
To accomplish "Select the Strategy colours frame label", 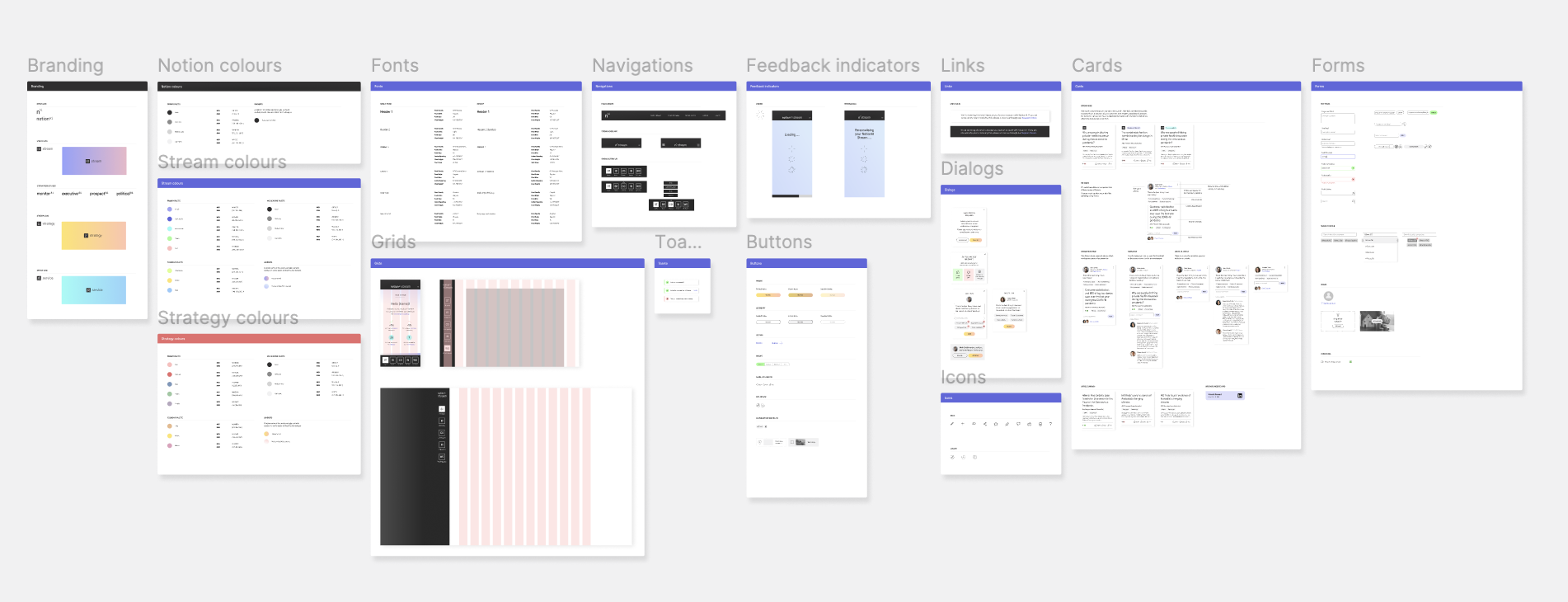I will [228, 317].
